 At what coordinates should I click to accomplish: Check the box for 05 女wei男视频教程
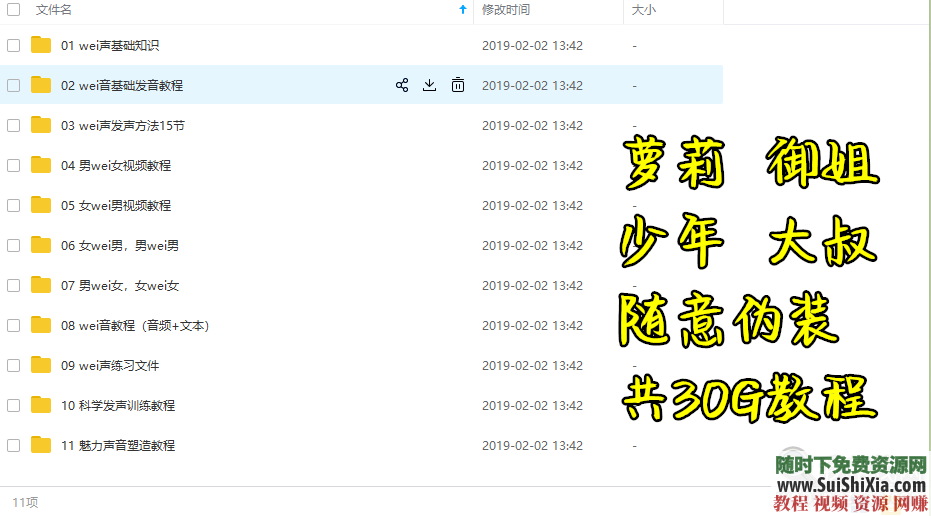click(x=14, y=205)
